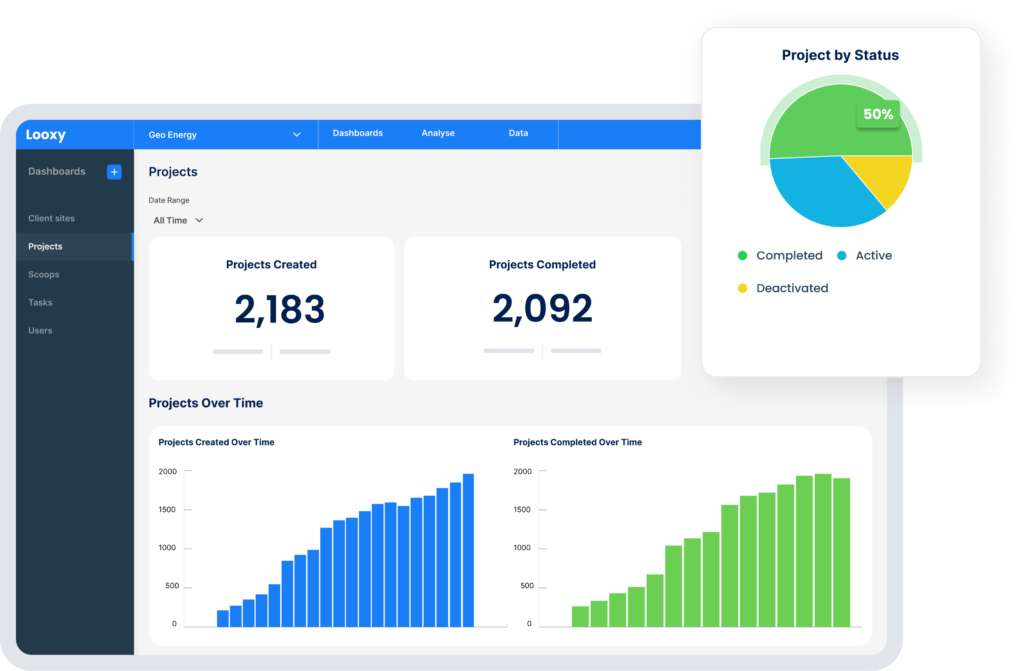The width and height of the screenshot is (1024, 671).
Task: Click the progress bar under Projects Created
Action: (237, 351)
